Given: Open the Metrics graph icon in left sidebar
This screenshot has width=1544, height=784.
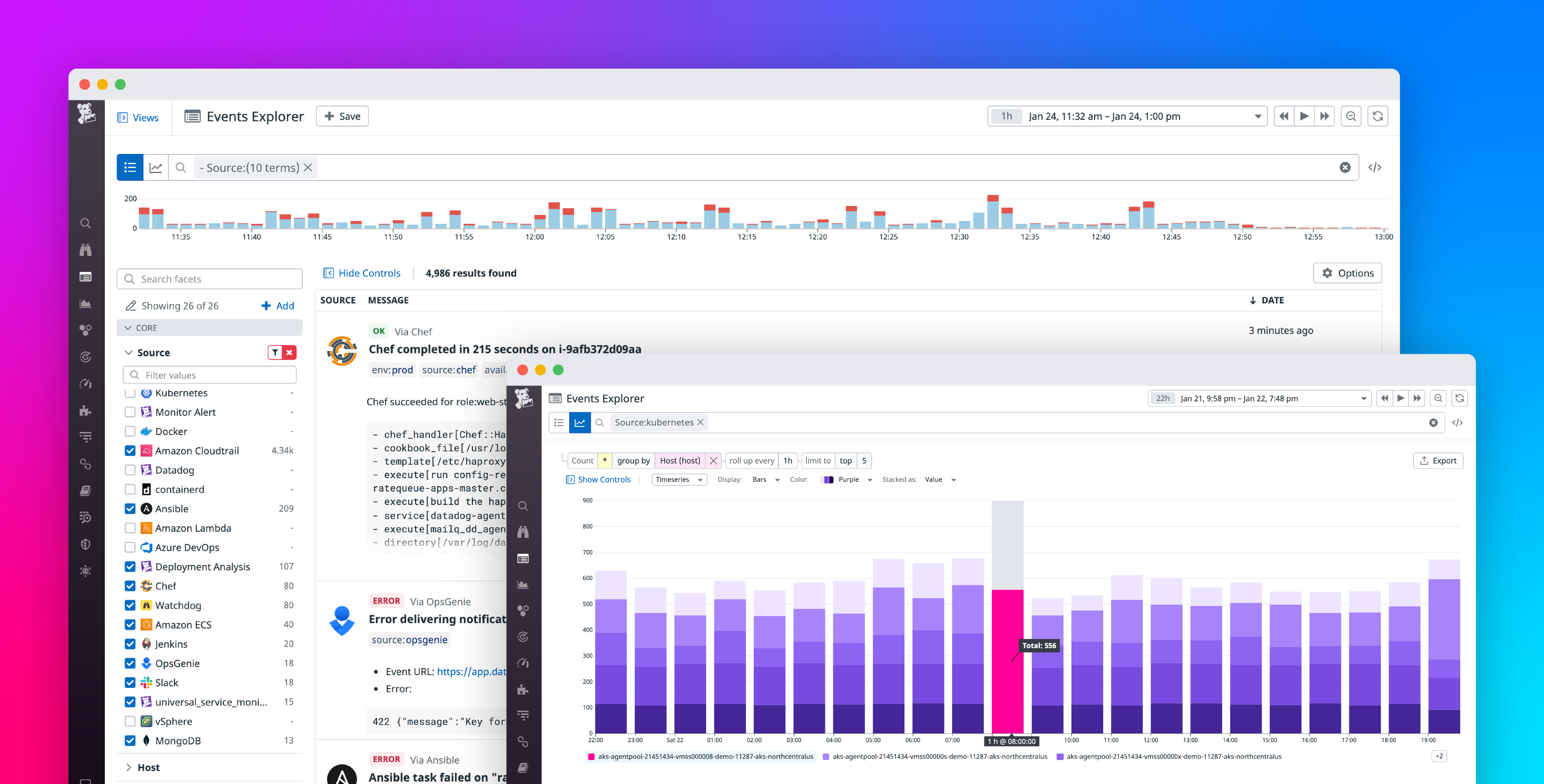Looking at the screenshot, I should [x=86, y=303].
